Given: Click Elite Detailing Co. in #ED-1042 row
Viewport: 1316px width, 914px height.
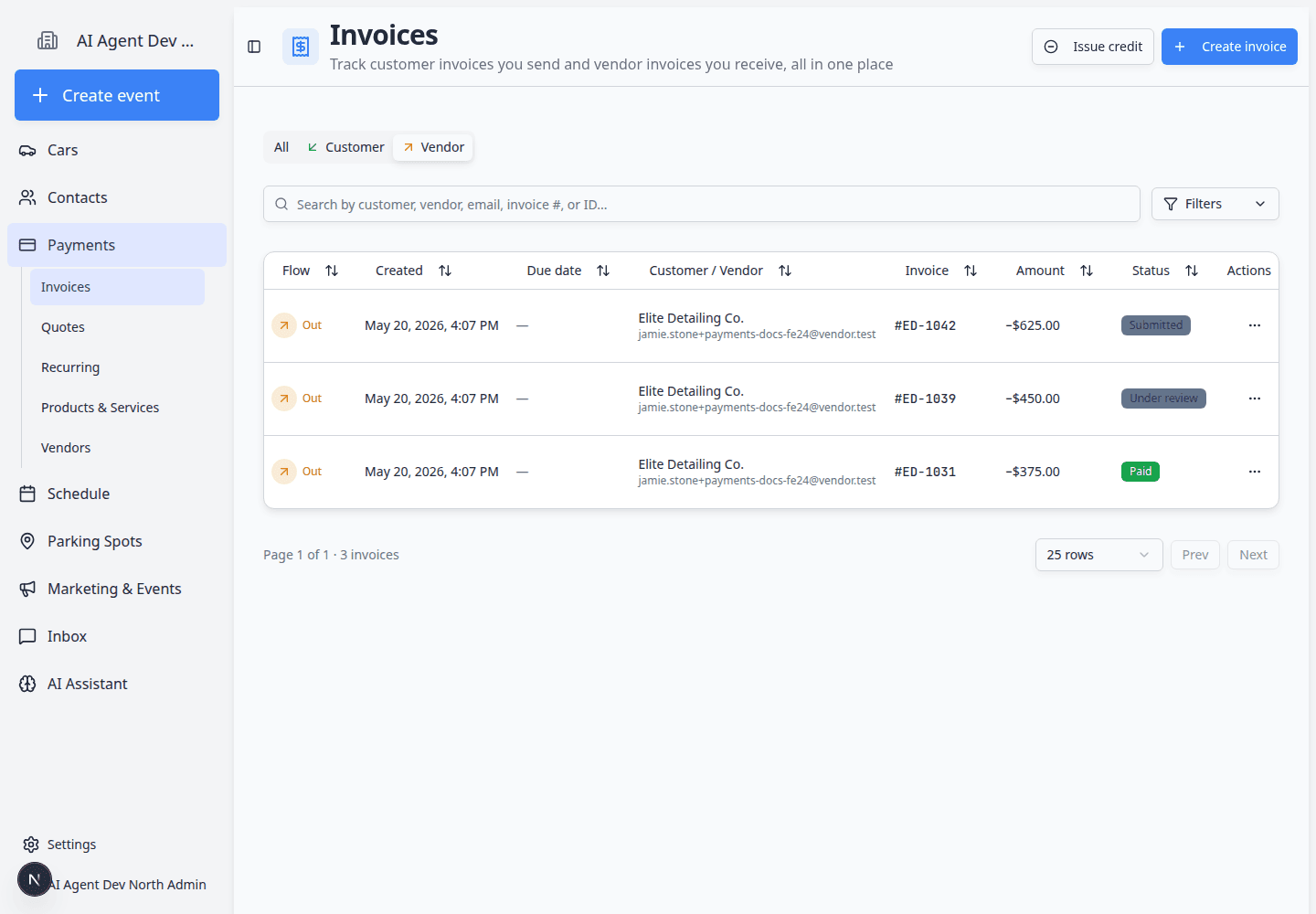Looking at the screenshot, I should 691,318.
